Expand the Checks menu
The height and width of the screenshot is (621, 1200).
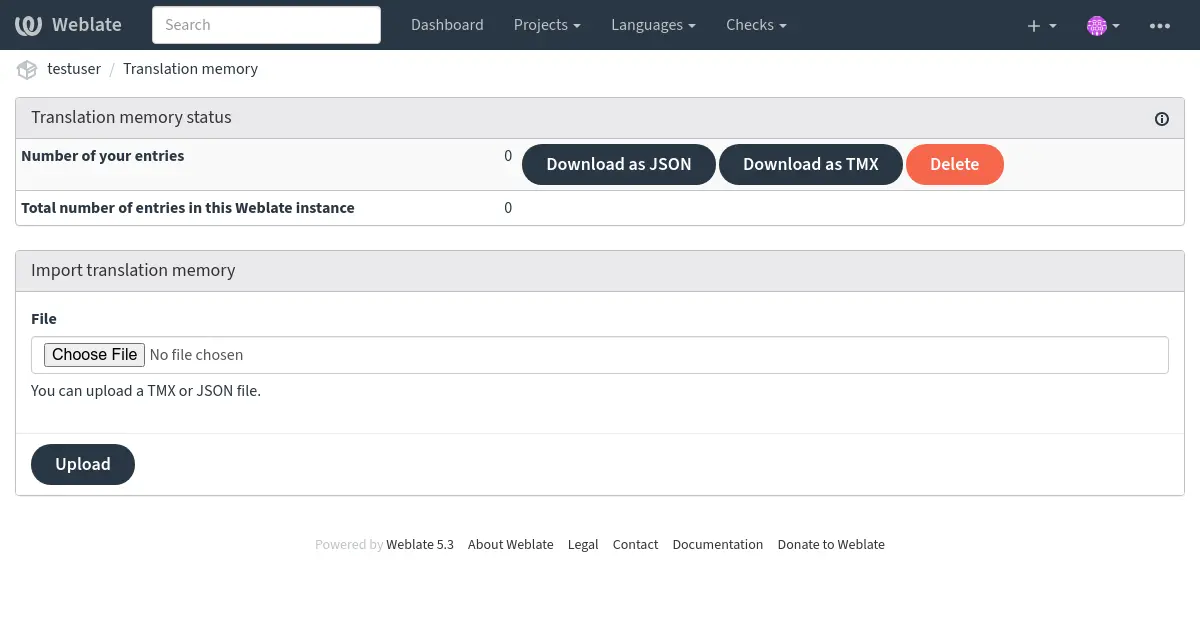point(756,25)
